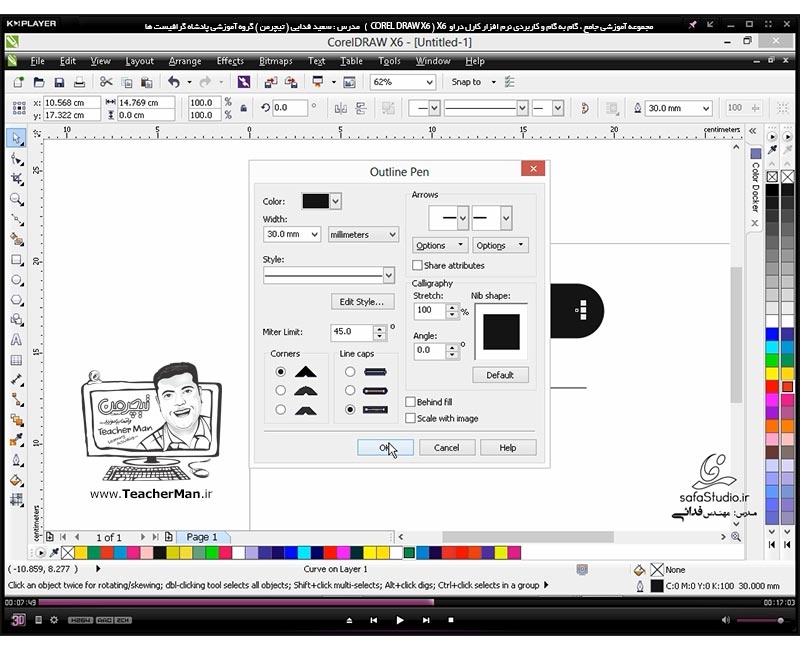The height and width of the screenshot is (650, 800).
Task: Select the Color Eyedropper tool
Action: tap(16, 440)
